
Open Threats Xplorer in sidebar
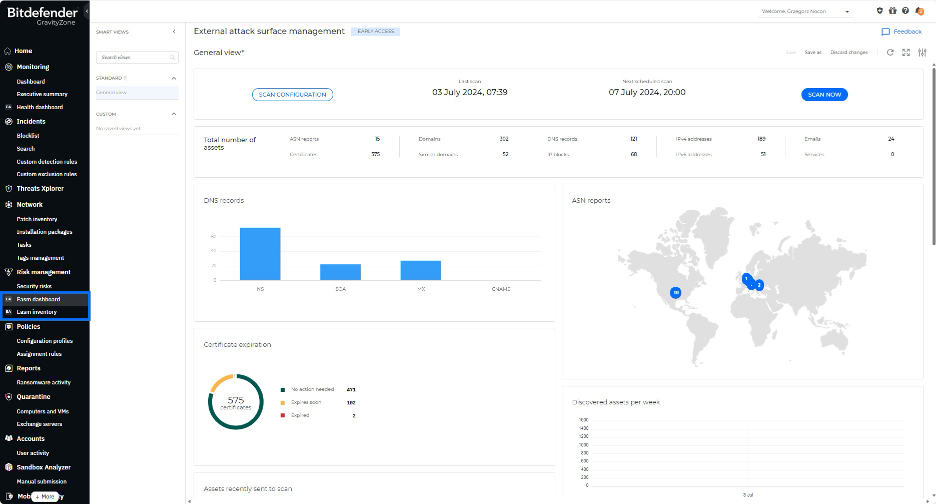coord(40,188)
